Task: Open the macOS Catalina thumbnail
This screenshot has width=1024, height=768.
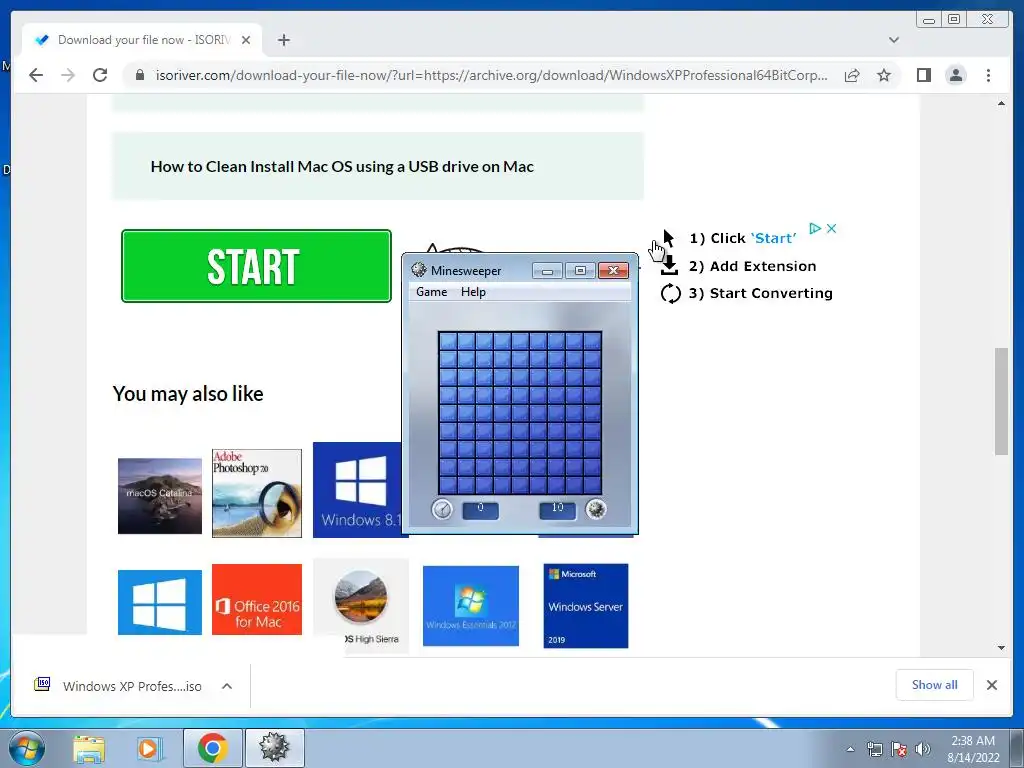Action: pos(160,496)
